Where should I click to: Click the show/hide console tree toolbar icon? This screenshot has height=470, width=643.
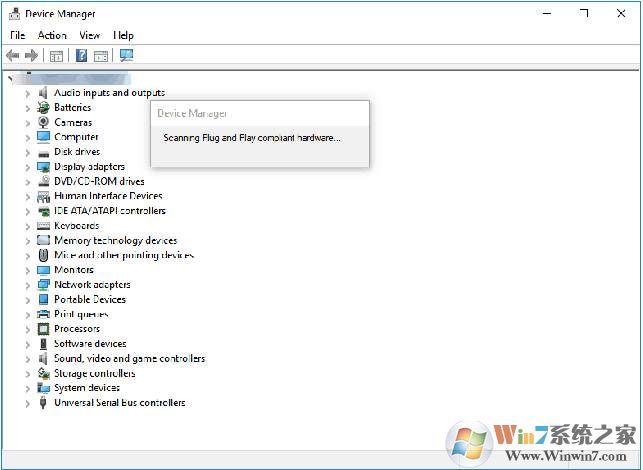pyautogui.click(x=56, y=56)
